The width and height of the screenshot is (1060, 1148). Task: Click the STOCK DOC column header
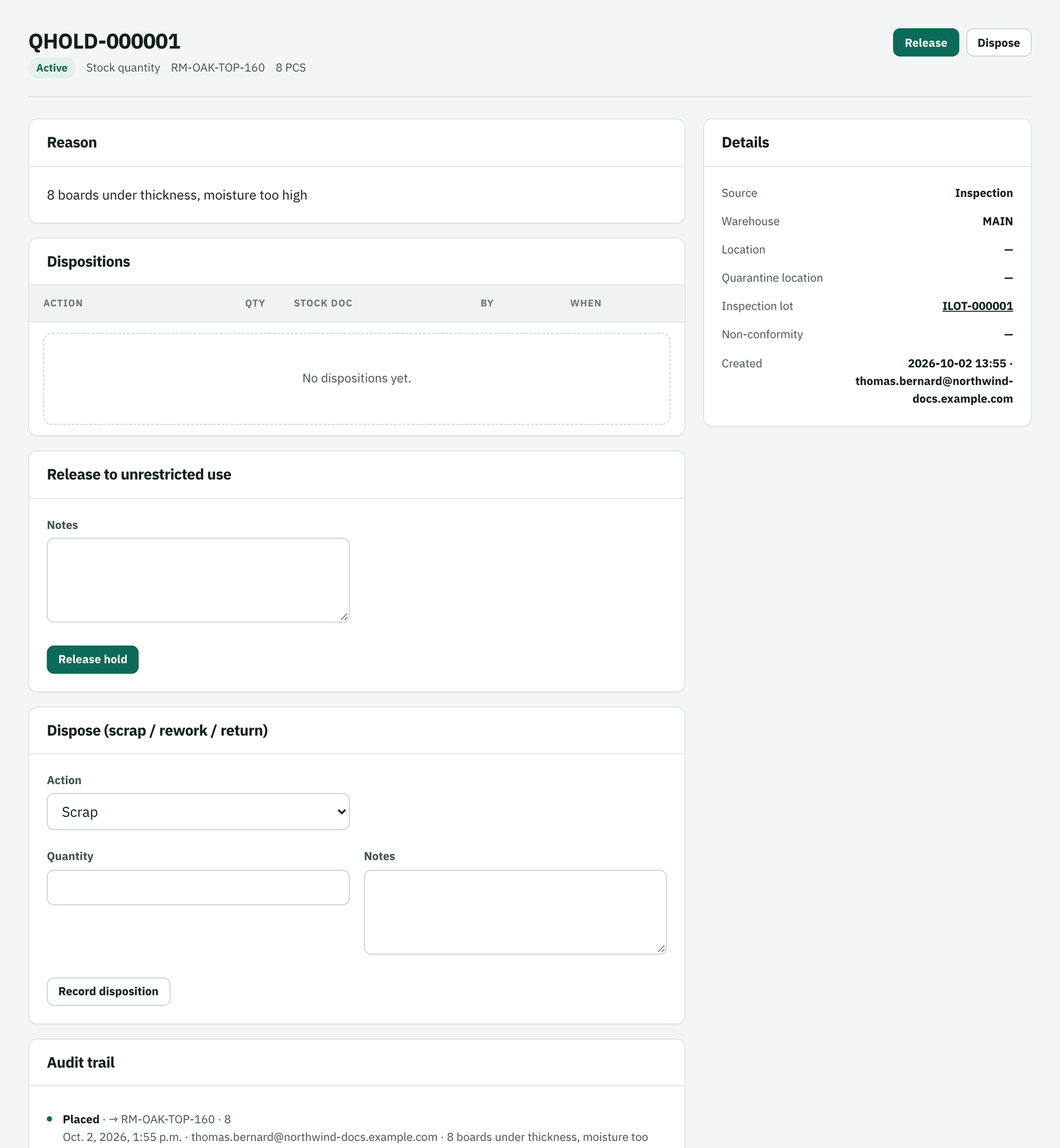(x=323, y=303)
